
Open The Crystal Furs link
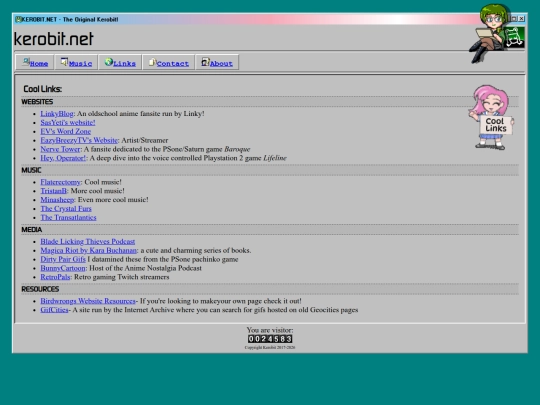(x=66, y=209)
